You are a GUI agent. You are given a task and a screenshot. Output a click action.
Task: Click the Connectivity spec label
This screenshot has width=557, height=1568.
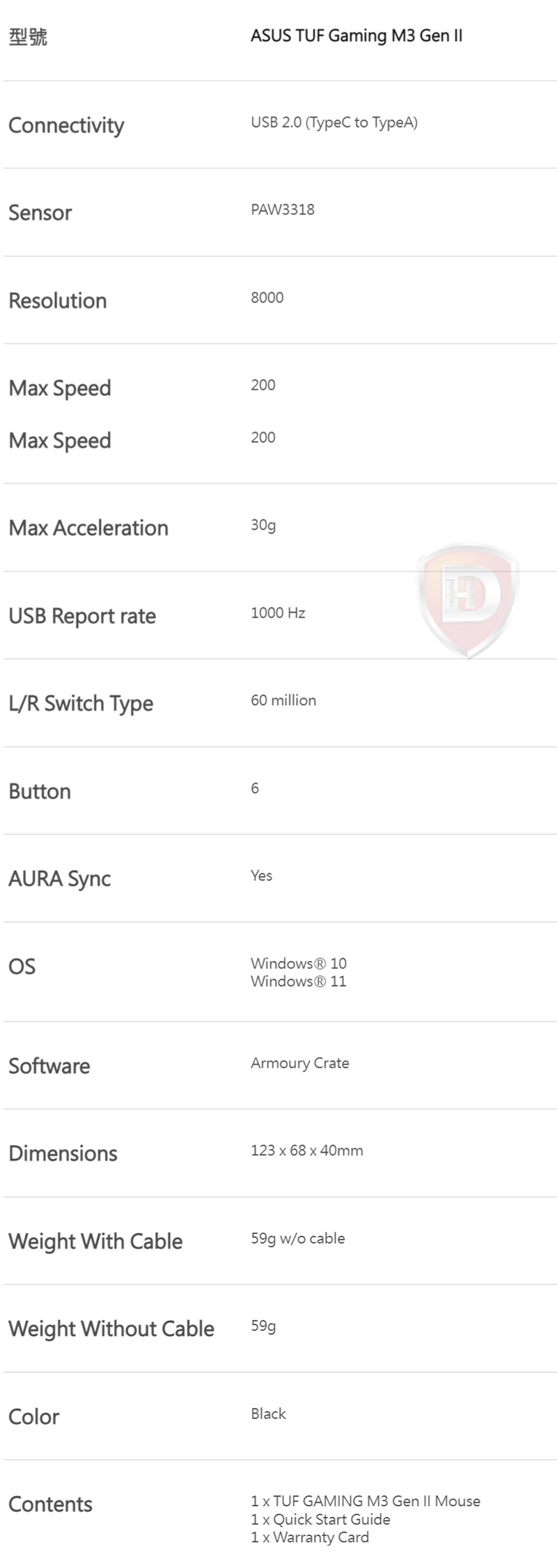point(66,125)
